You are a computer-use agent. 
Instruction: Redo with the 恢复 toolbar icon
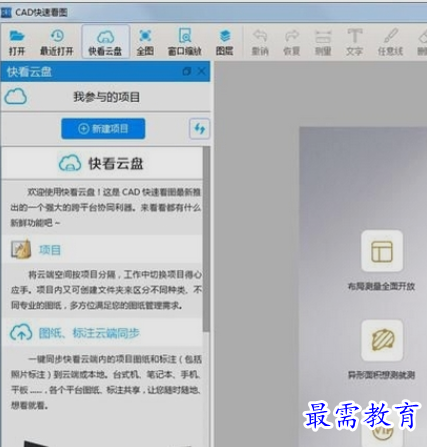coord(292,42)
